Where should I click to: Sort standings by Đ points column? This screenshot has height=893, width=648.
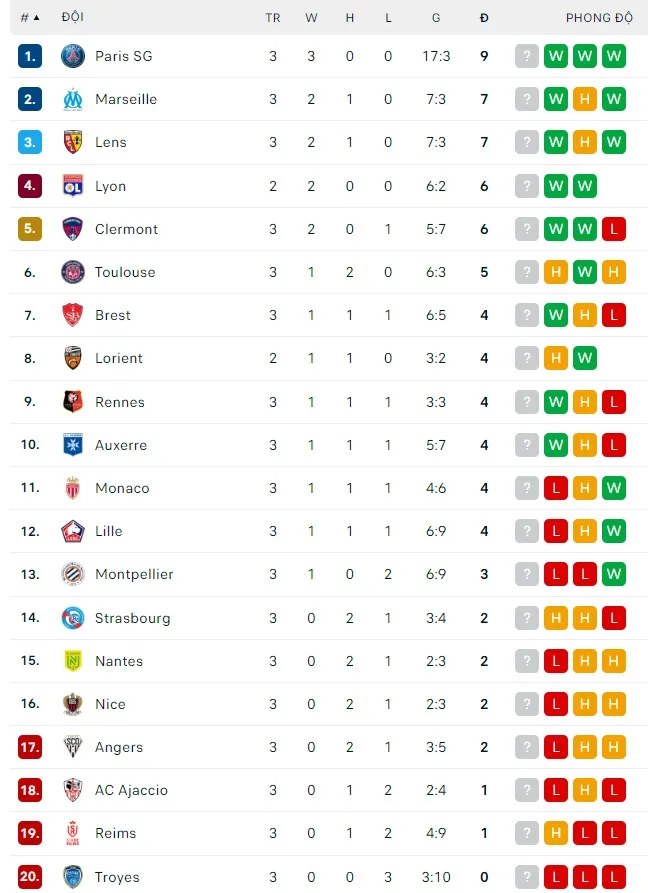pyautogui.click(x=484, y=18)
